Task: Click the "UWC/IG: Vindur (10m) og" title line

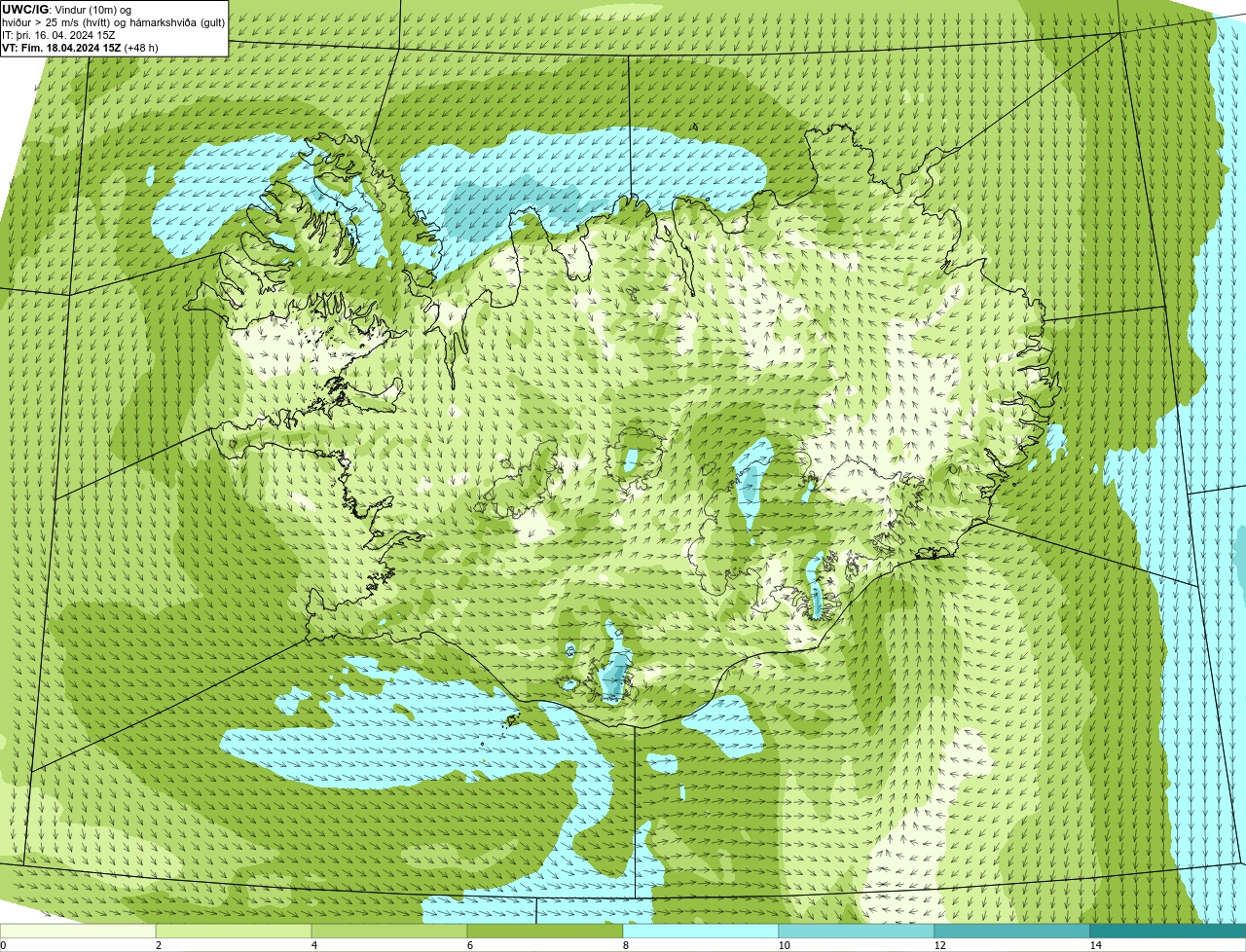Action: [67, 10]
